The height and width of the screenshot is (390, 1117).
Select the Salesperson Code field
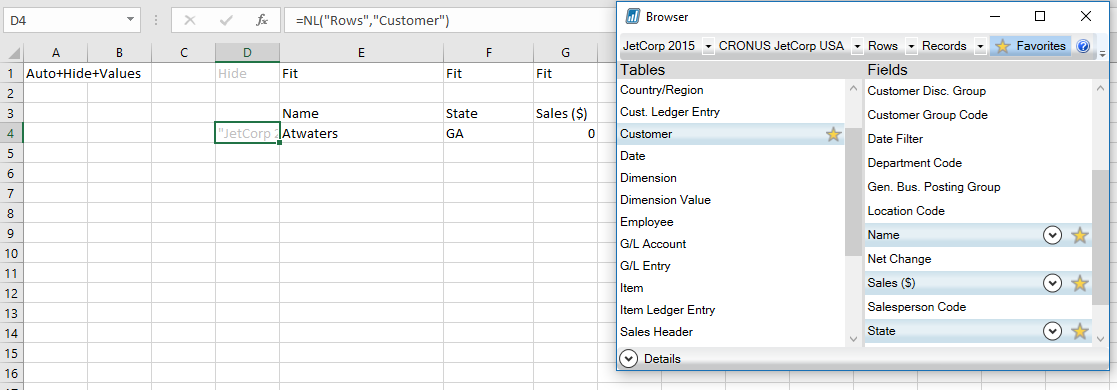point(978,307)
